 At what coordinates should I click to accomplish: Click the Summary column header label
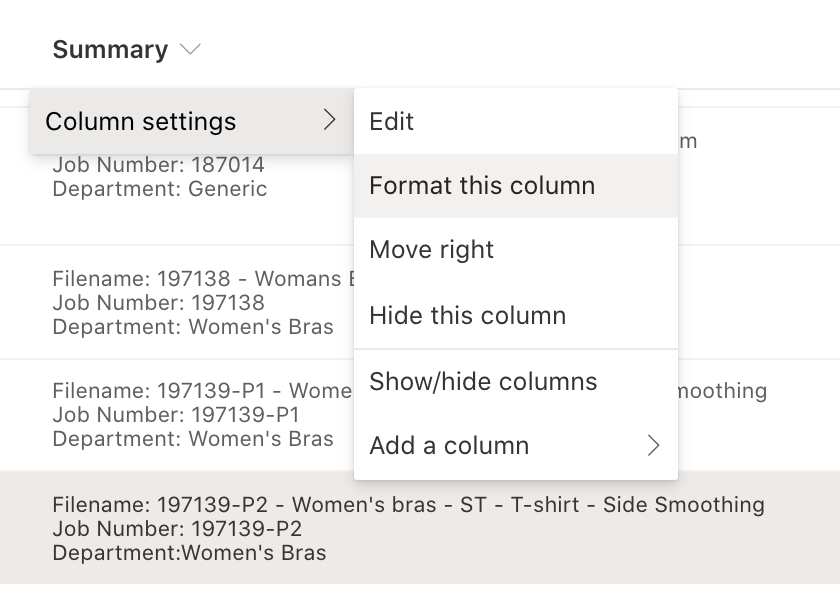pyautogui.click(x=110, y=49)
